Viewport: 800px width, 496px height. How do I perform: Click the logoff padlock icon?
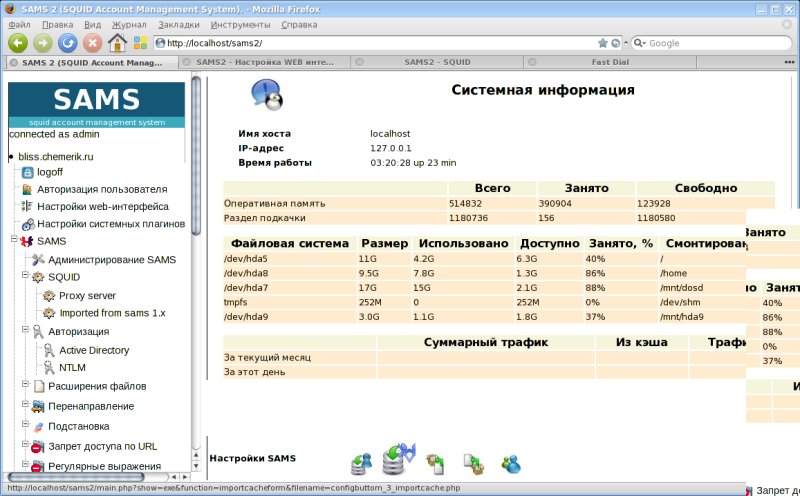pyautogui.click(x=28, y=172)
